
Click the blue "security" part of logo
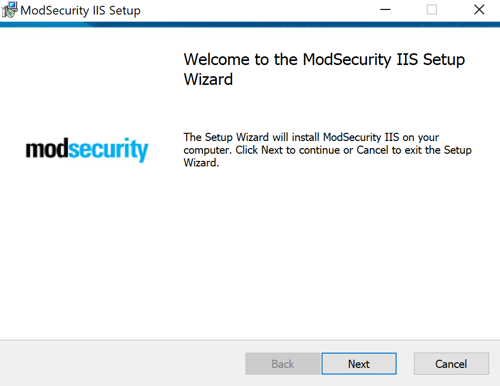pos(109,150)
